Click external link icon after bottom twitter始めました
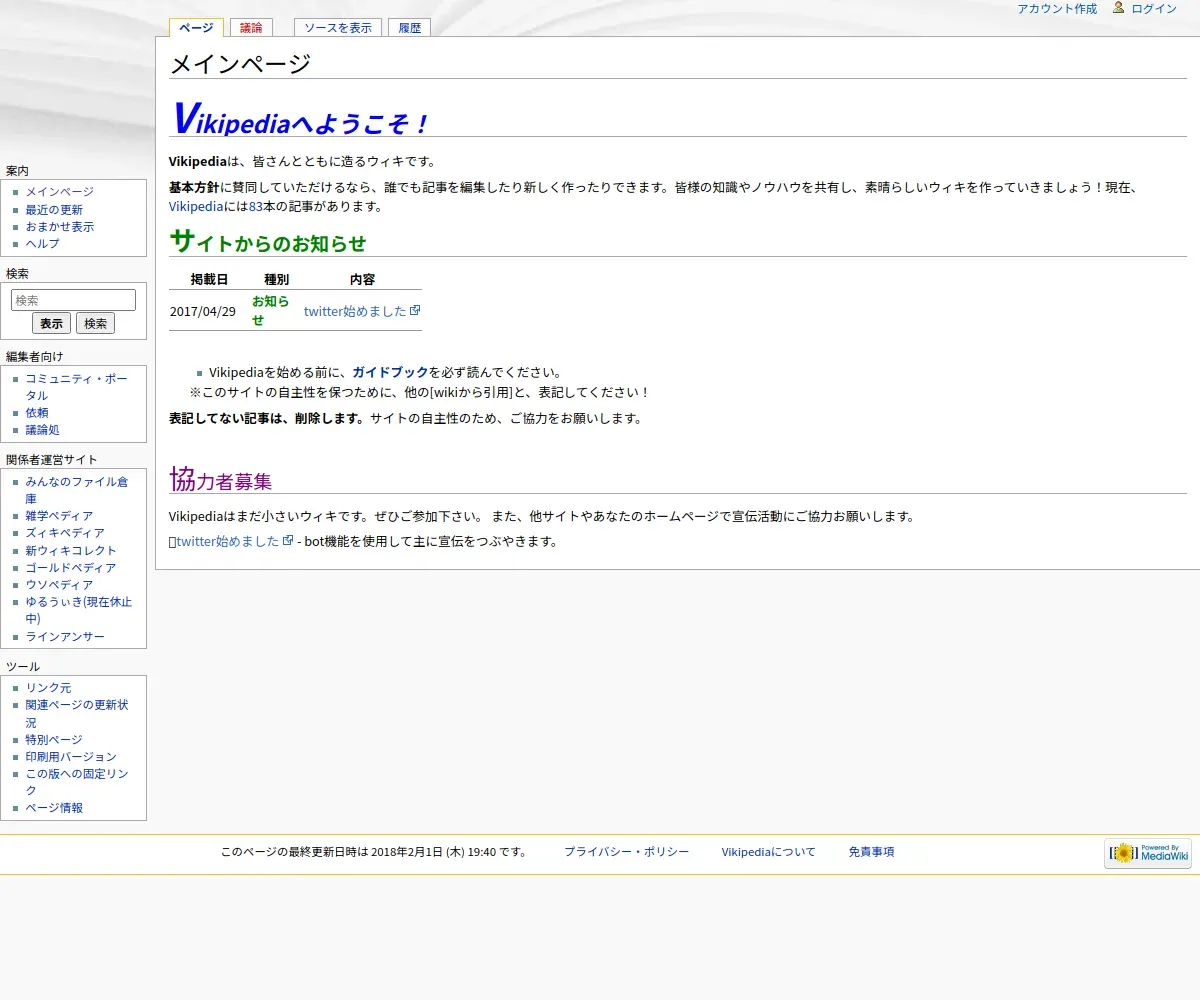This screenshot has width=1200, height=1000. [288, 540]
